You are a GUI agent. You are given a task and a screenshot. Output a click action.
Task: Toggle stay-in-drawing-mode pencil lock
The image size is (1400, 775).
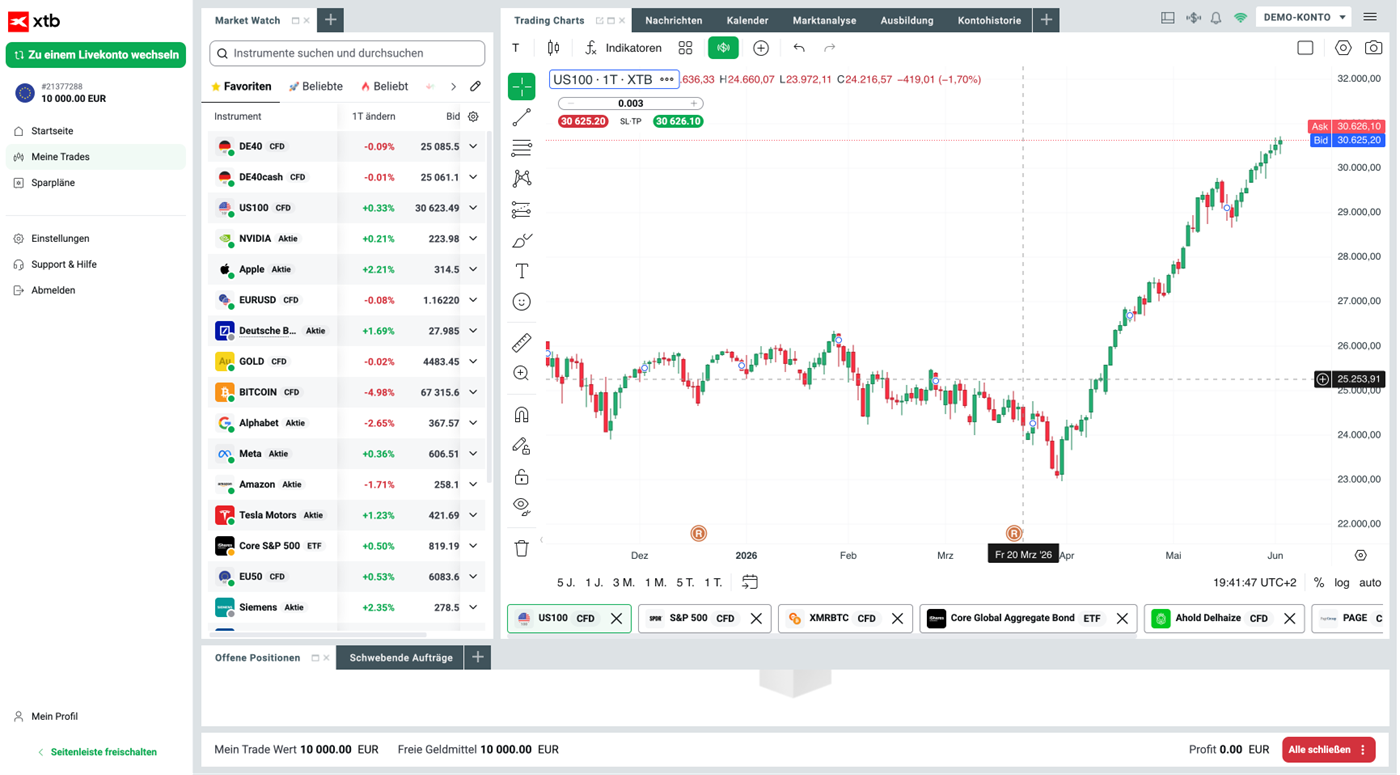point(521,446)
